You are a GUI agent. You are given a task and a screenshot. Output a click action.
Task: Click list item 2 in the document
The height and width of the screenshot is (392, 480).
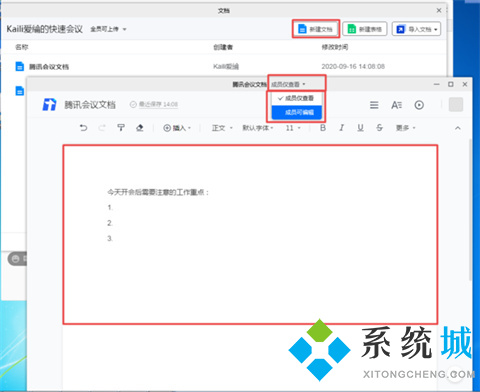[110, 223]
